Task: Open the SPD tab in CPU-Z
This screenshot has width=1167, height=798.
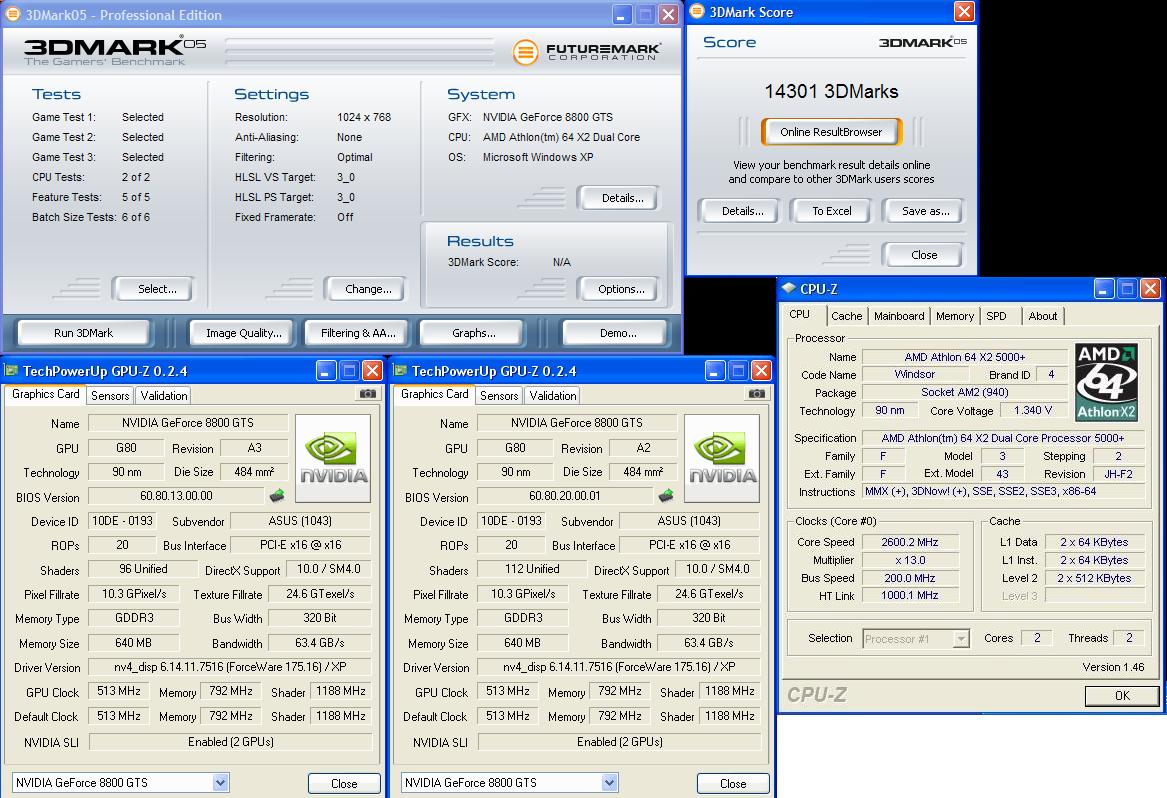Action: (x=997, y=316)
